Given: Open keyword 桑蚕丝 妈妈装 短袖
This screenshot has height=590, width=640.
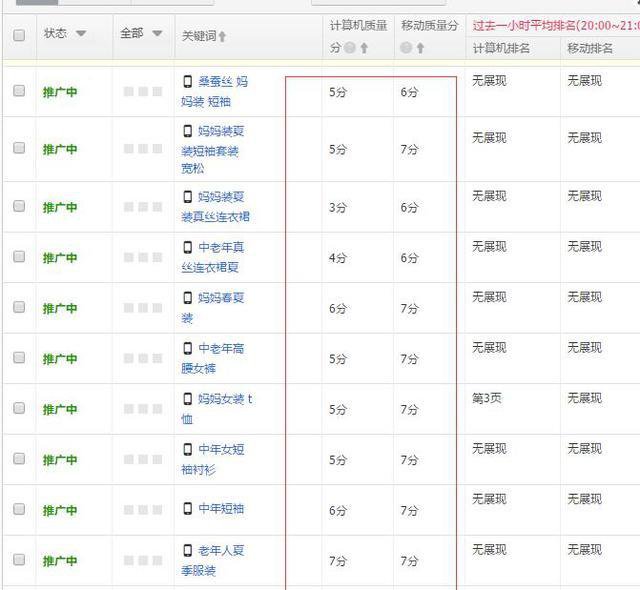Looking at the screenshot, I should pos(215,91).
